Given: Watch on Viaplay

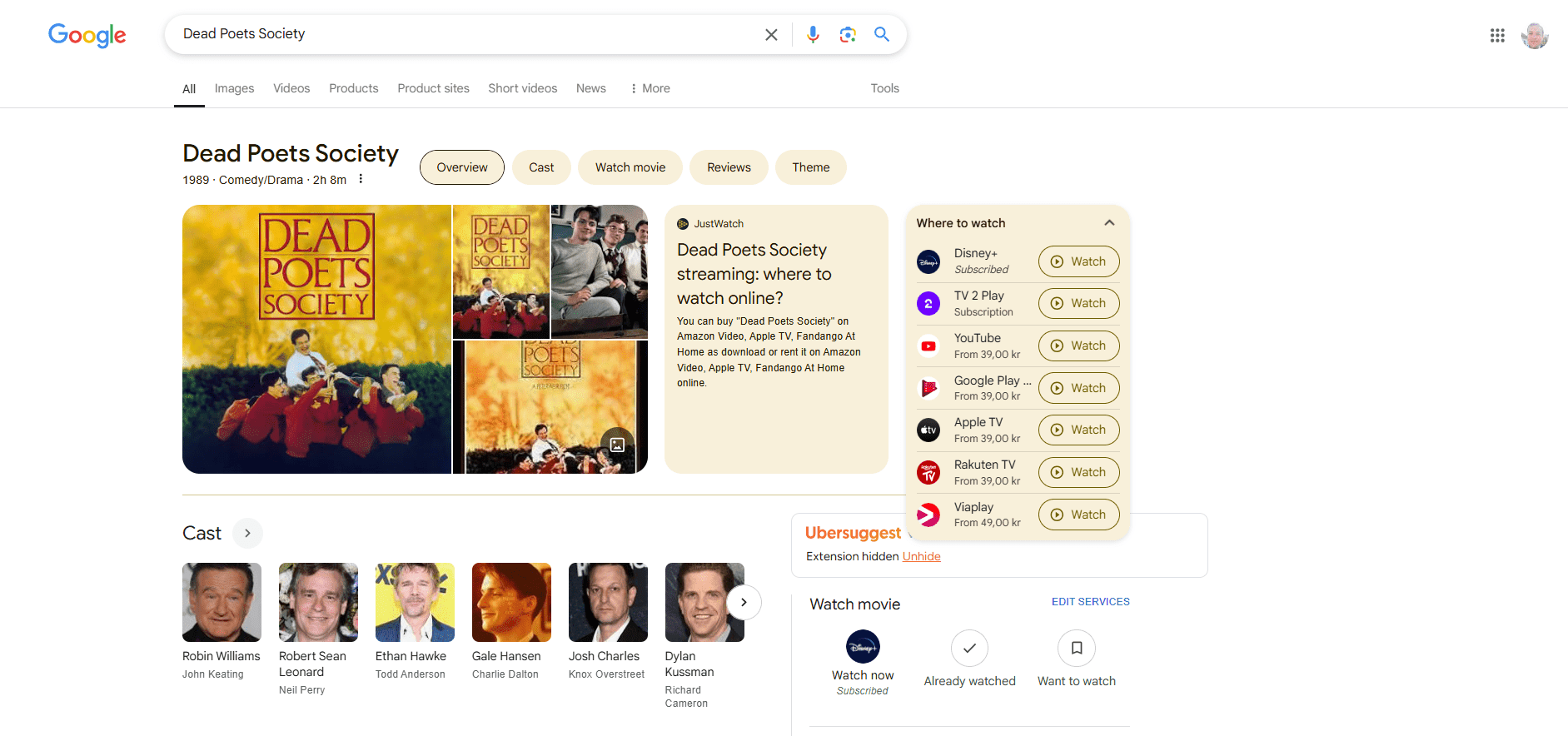Looking at the screenshot, I should point(1078,515).
